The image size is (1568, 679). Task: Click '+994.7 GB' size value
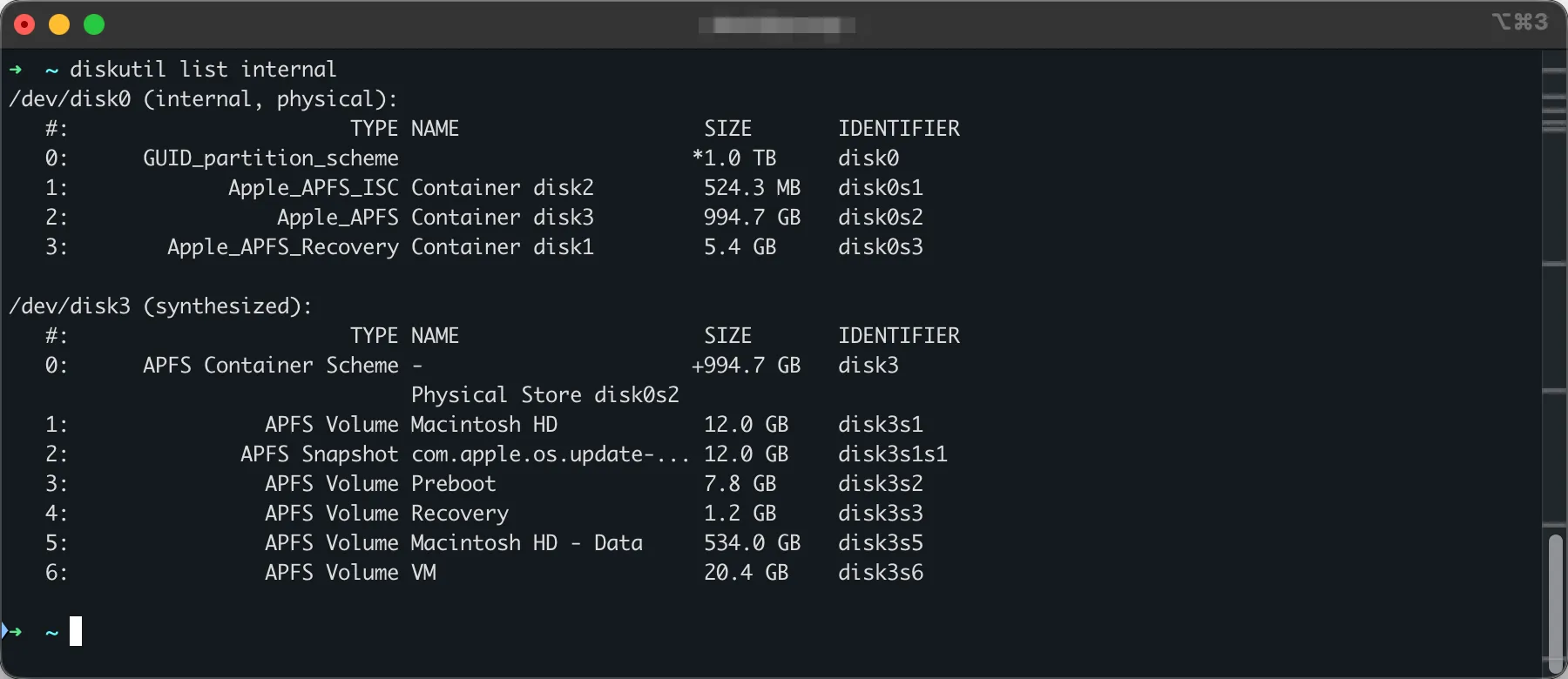[746, 366]
